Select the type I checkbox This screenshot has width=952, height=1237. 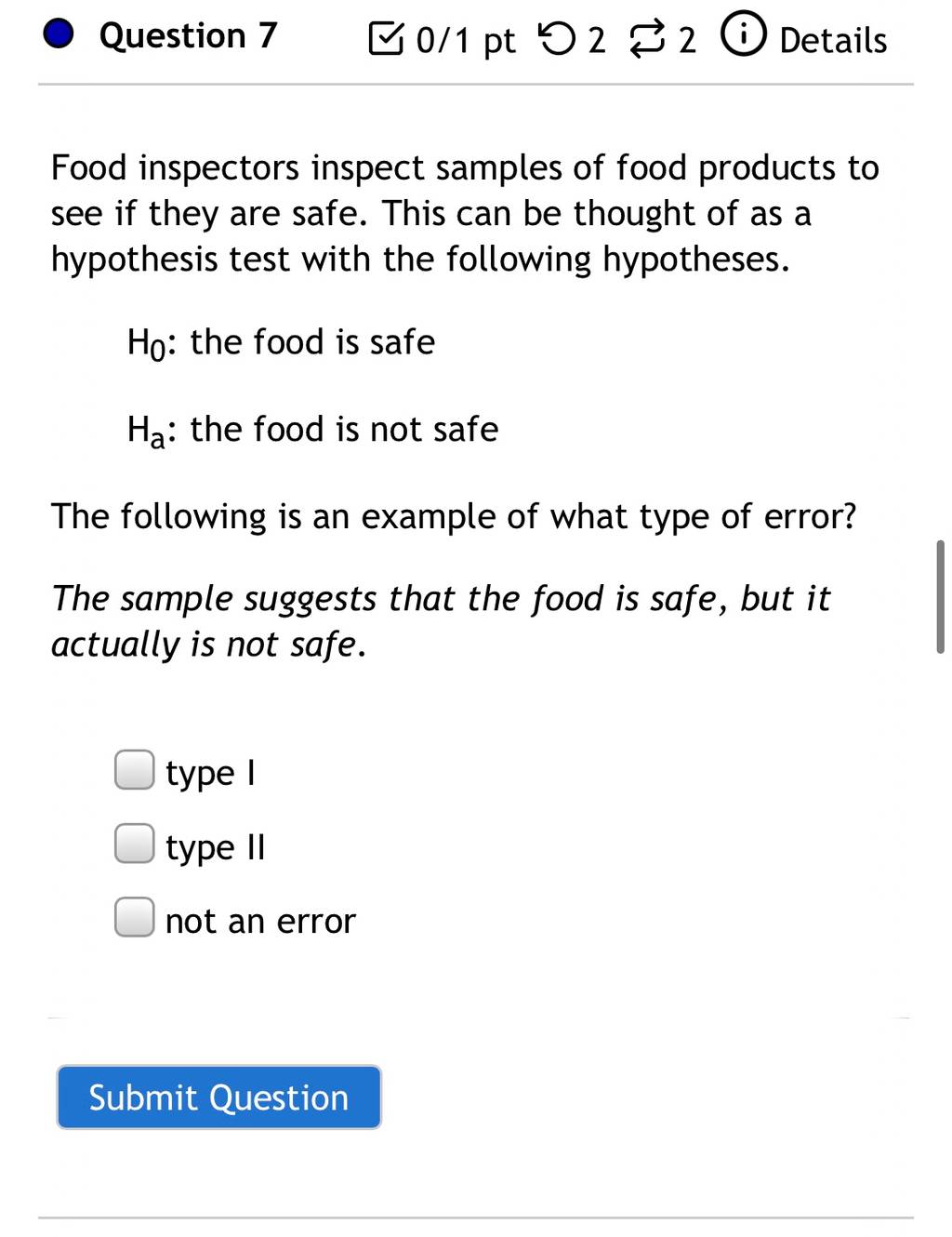coord(135,770)
